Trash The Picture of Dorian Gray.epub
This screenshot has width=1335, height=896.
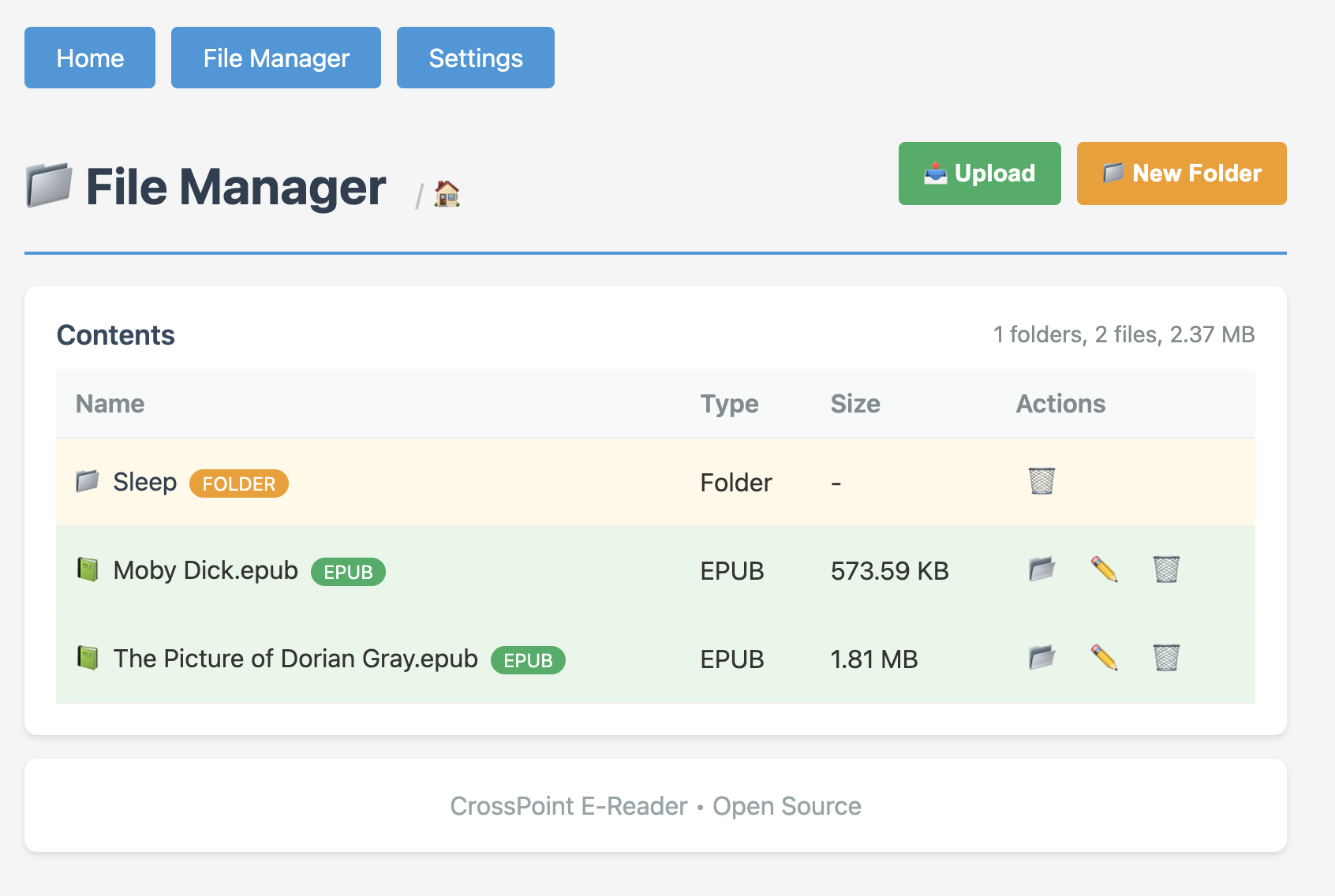point(1166,658)
